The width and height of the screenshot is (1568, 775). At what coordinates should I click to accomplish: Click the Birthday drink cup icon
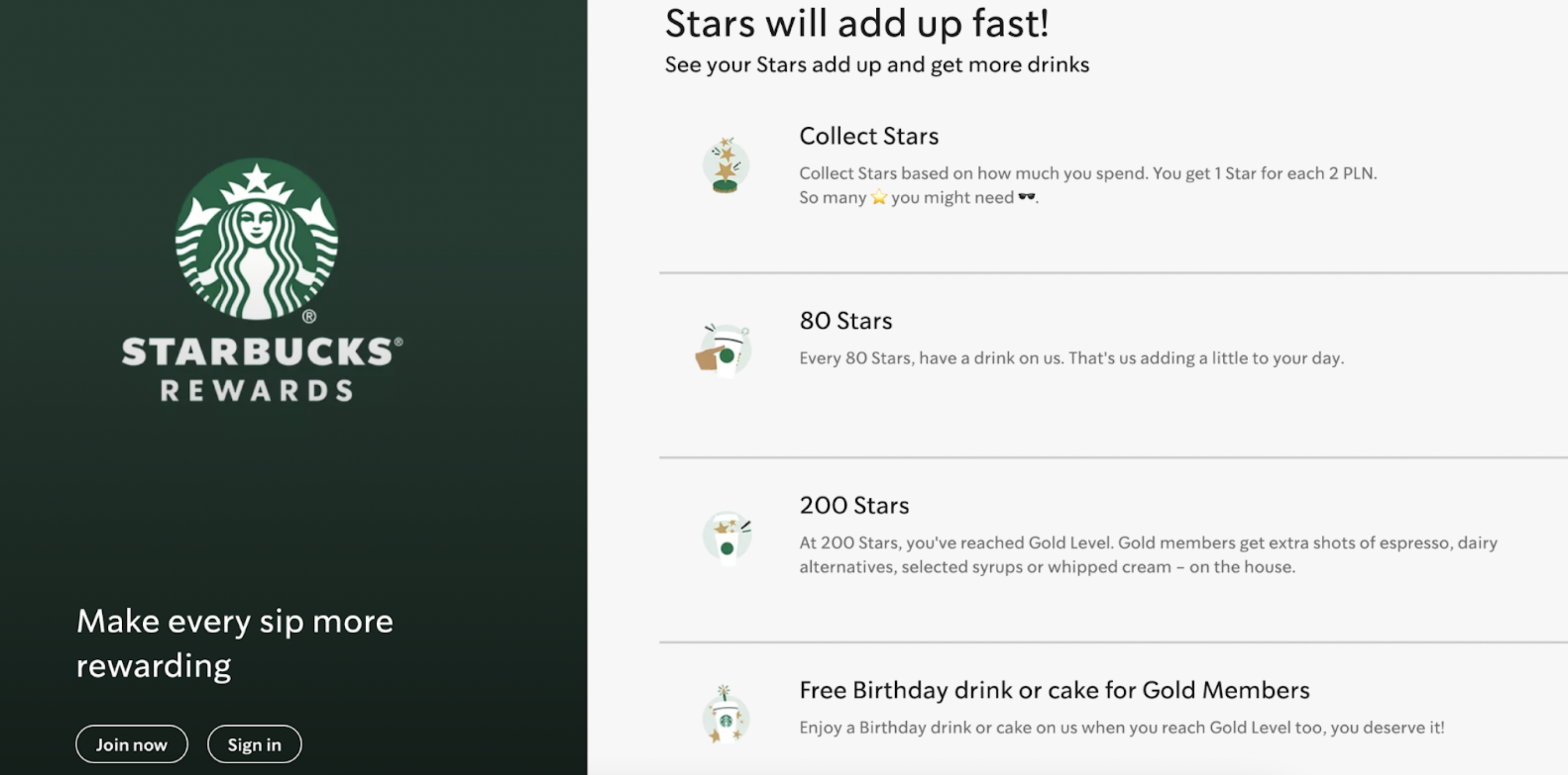pos(725,716)
